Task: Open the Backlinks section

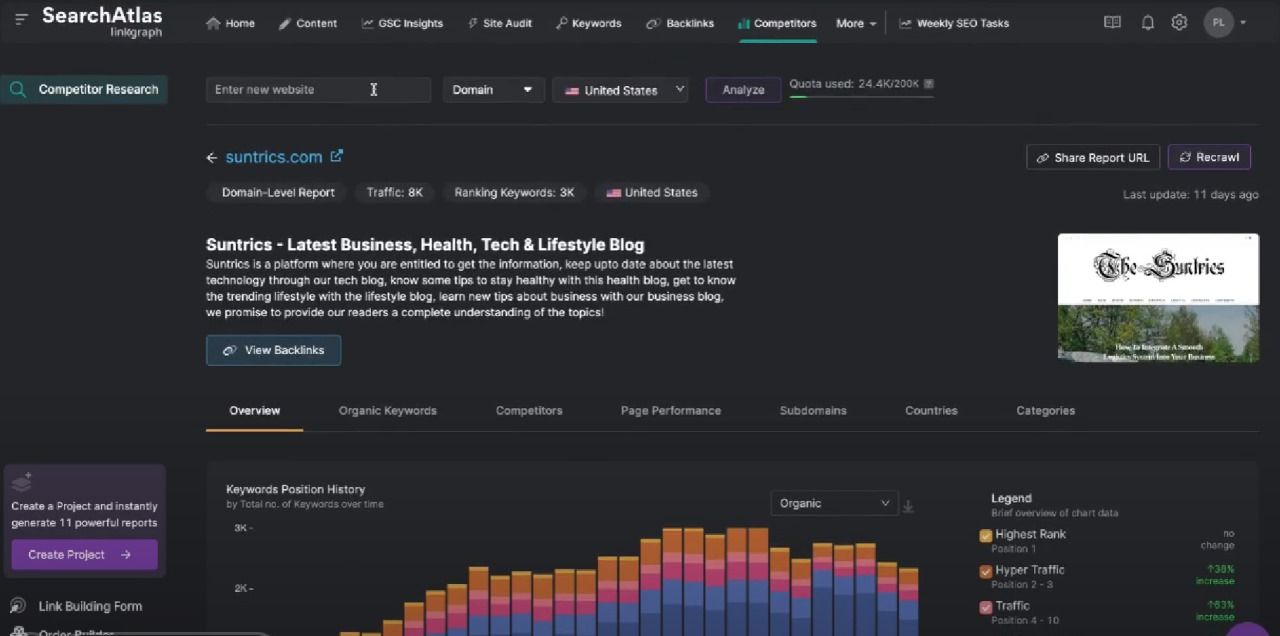Action: pyautogui.click(x=680, y=23)
